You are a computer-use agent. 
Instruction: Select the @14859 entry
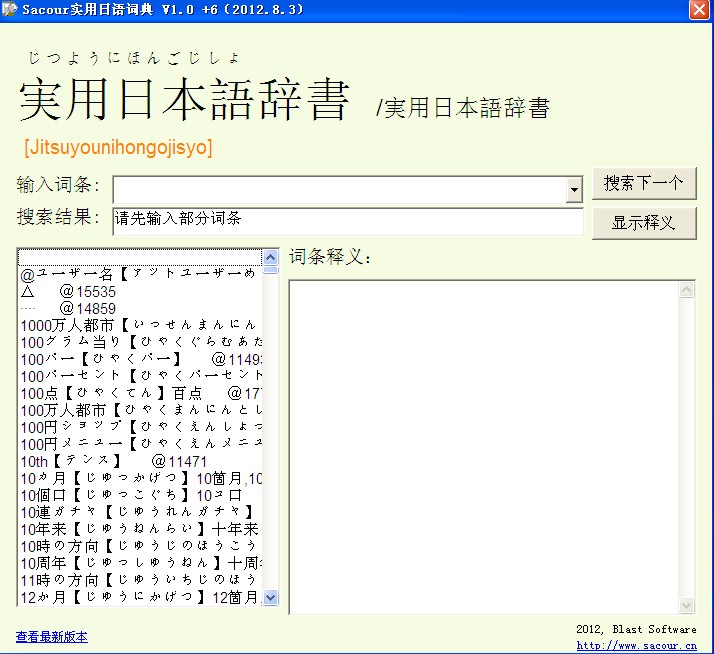point(140,308)
